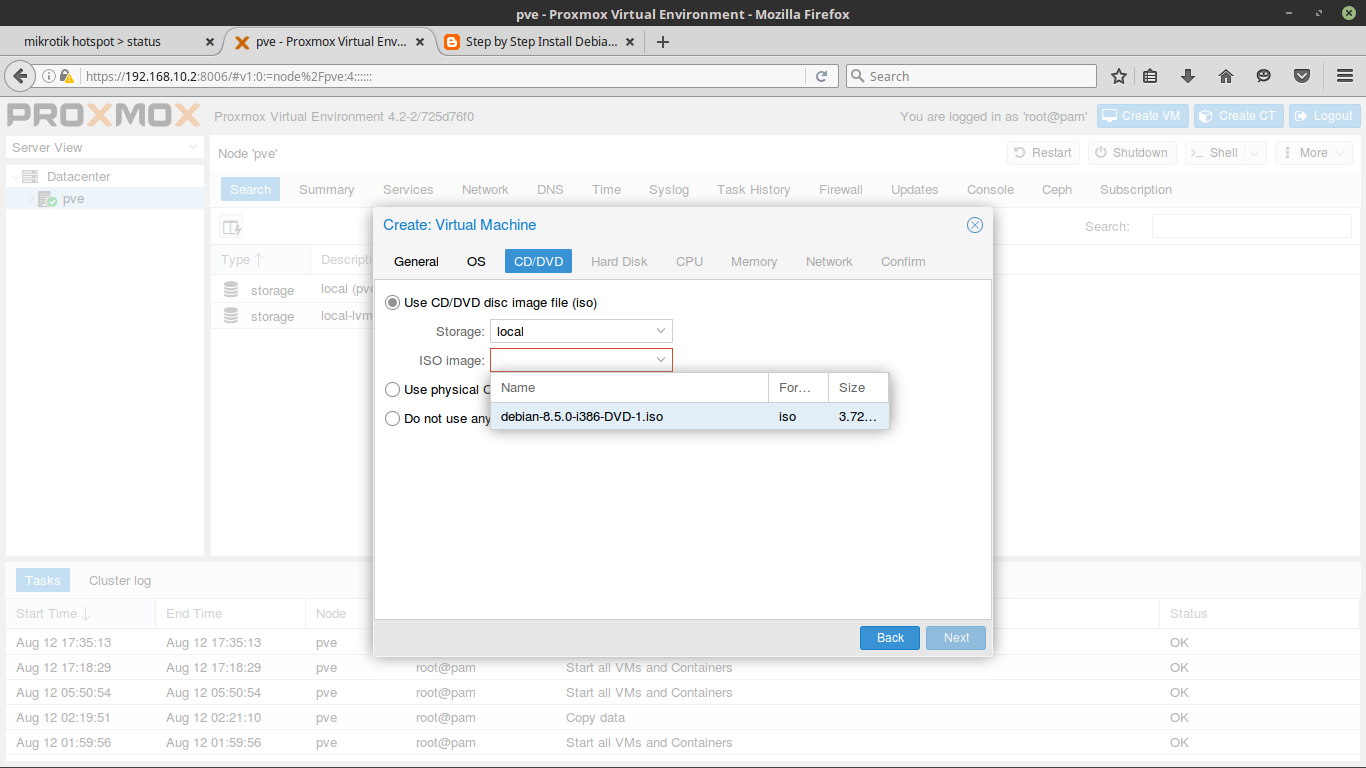Click the Proxmox logo
1366x768 pixels.
tap(104, 115)
